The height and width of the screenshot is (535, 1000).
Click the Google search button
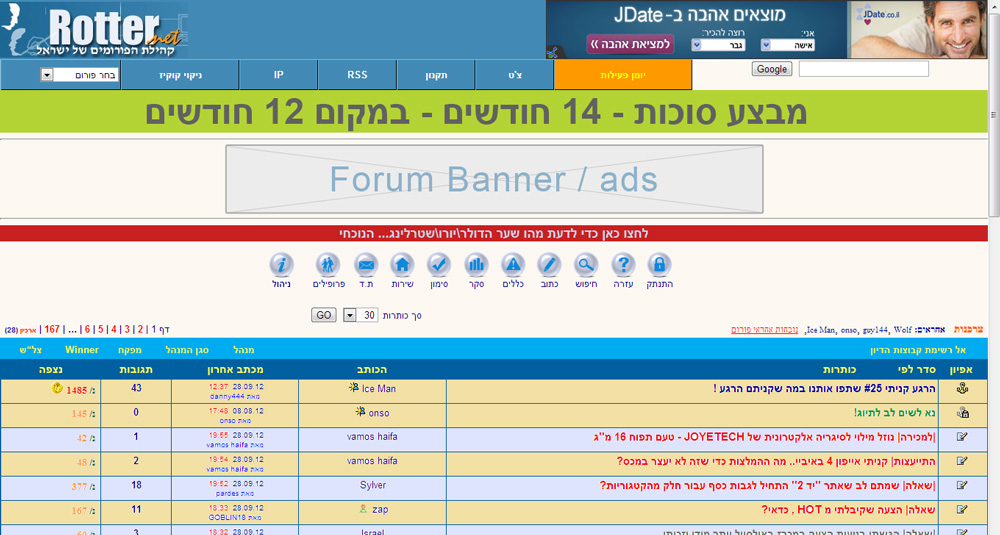tap(771, 69)
